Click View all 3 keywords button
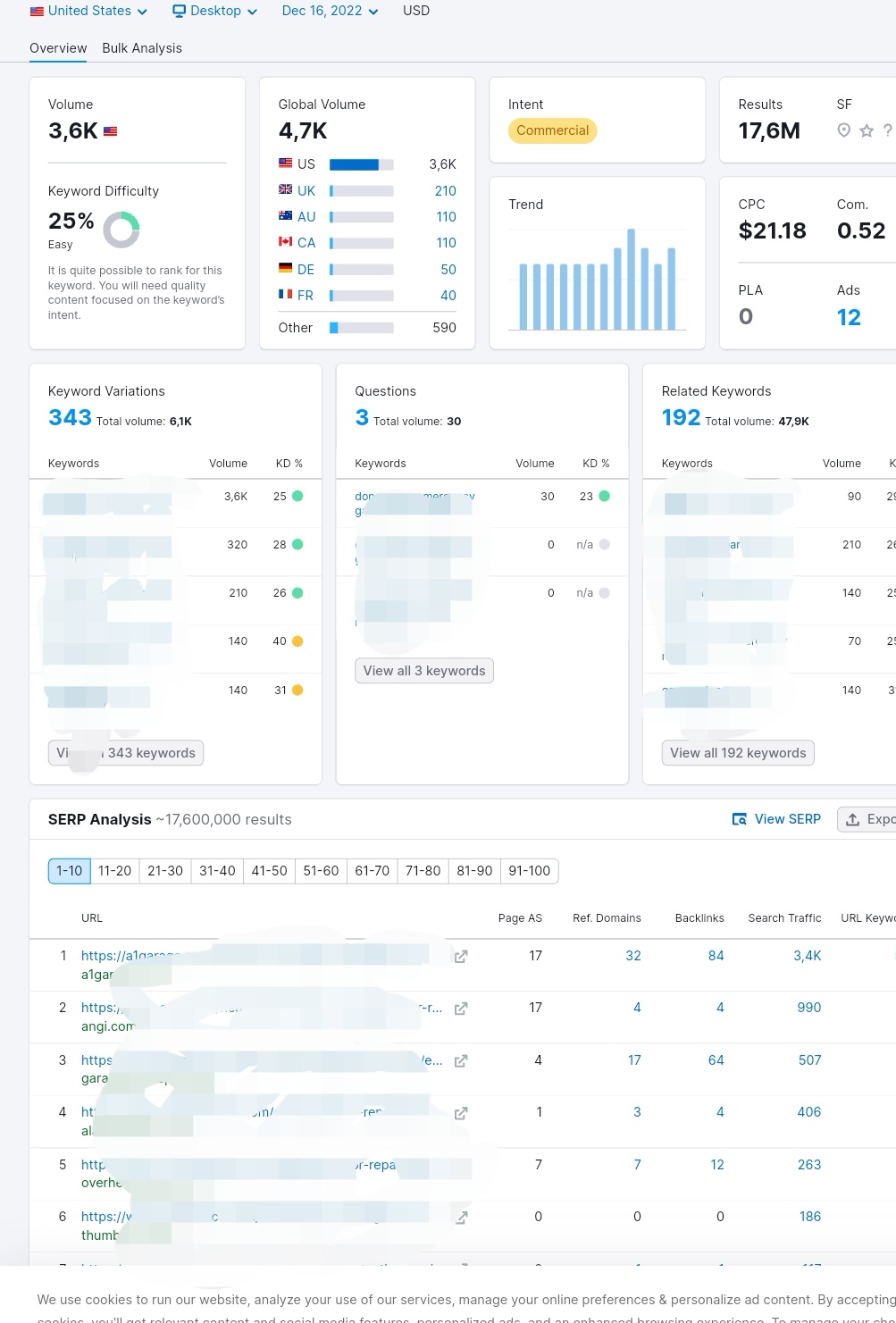The height and width of the screenshot is (1323, 896). (x=424, y=671)
